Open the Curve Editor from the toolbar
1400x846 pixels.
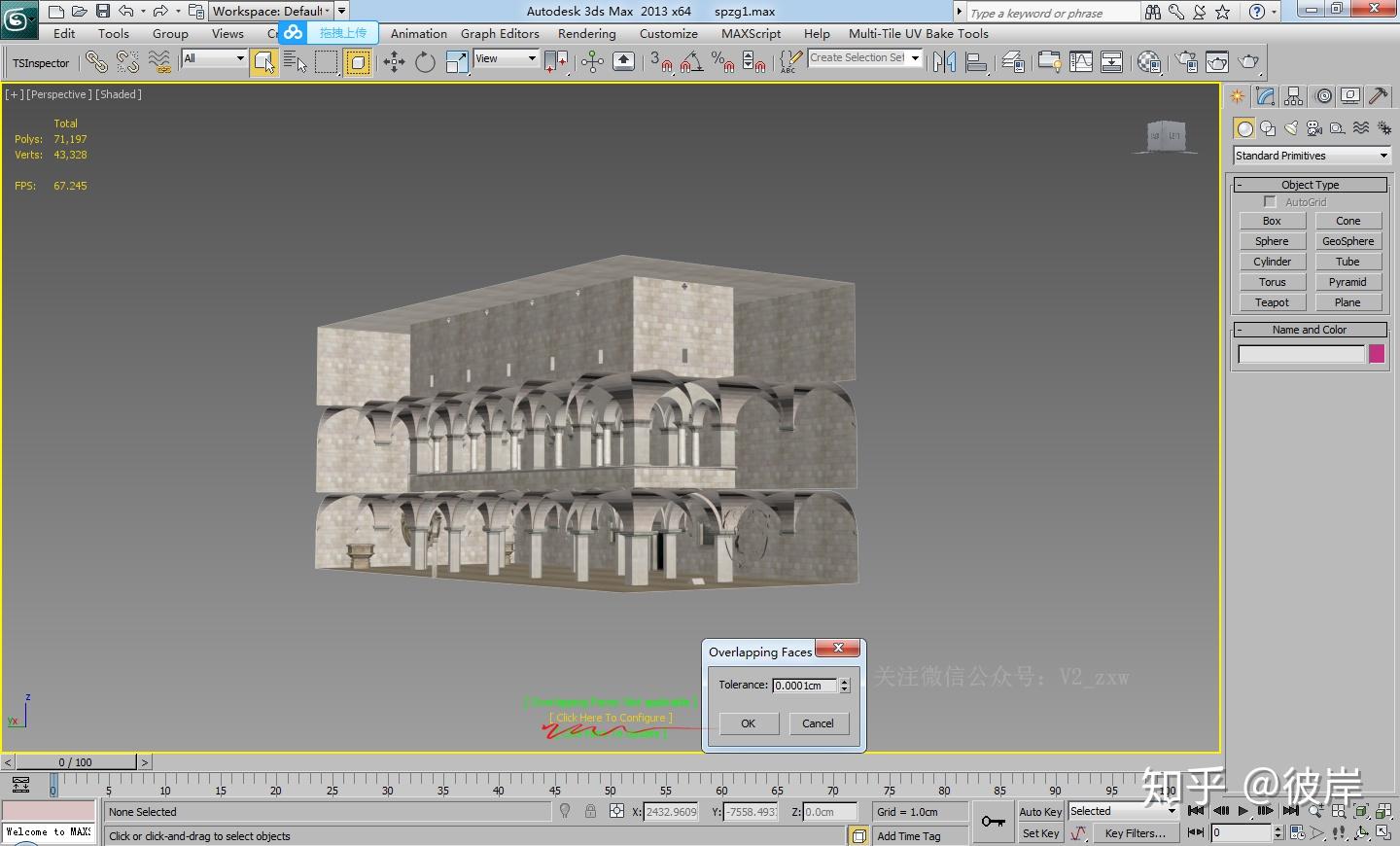(x=1081, y=63)
